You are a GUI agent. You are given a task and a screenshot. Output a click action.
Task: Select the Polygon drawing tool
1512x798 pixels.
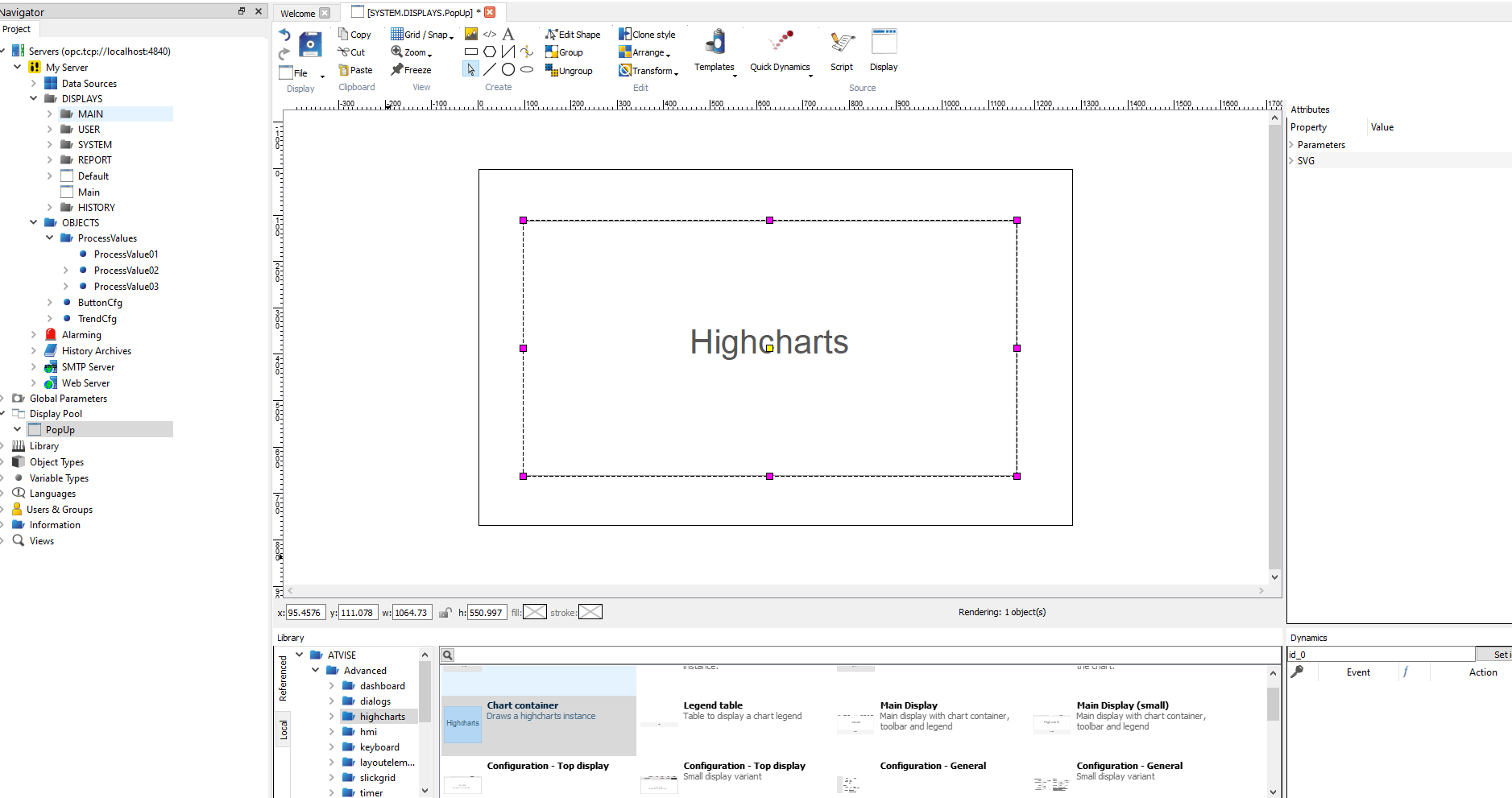click(490, 52)
